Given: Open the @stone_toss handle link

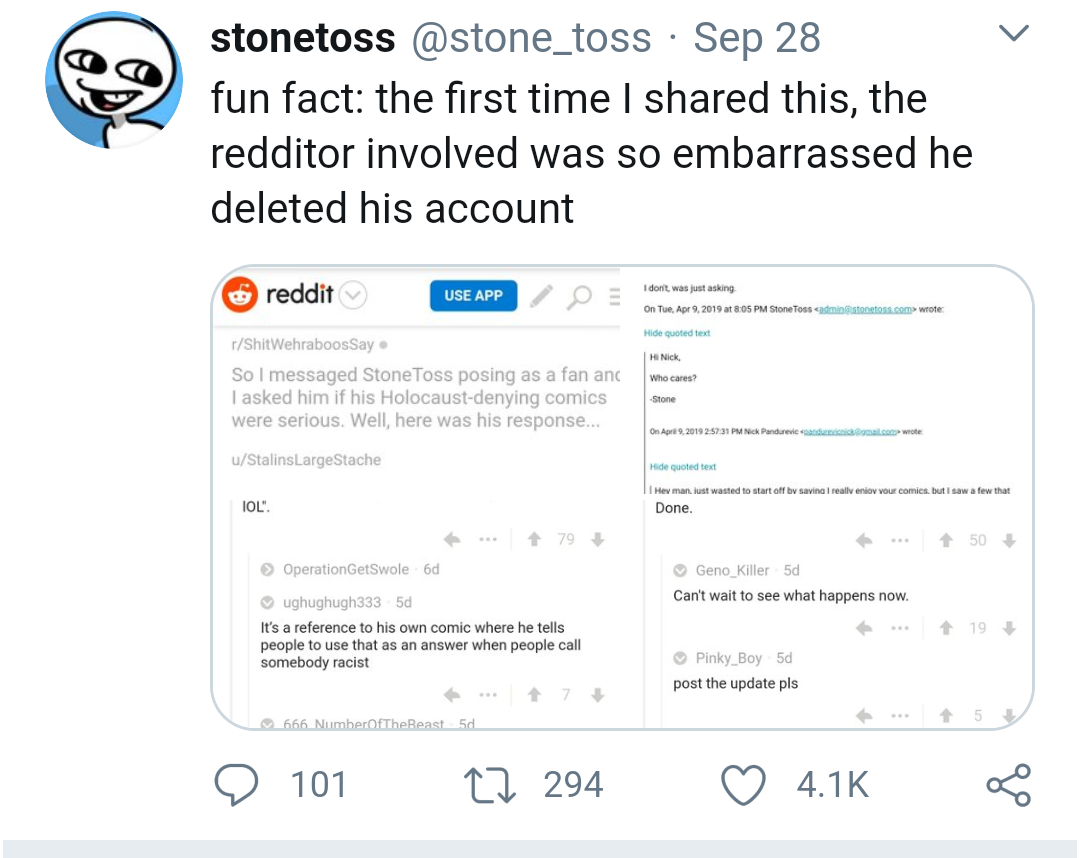Looking at the screenshot, I should click(x=531, y=37).
